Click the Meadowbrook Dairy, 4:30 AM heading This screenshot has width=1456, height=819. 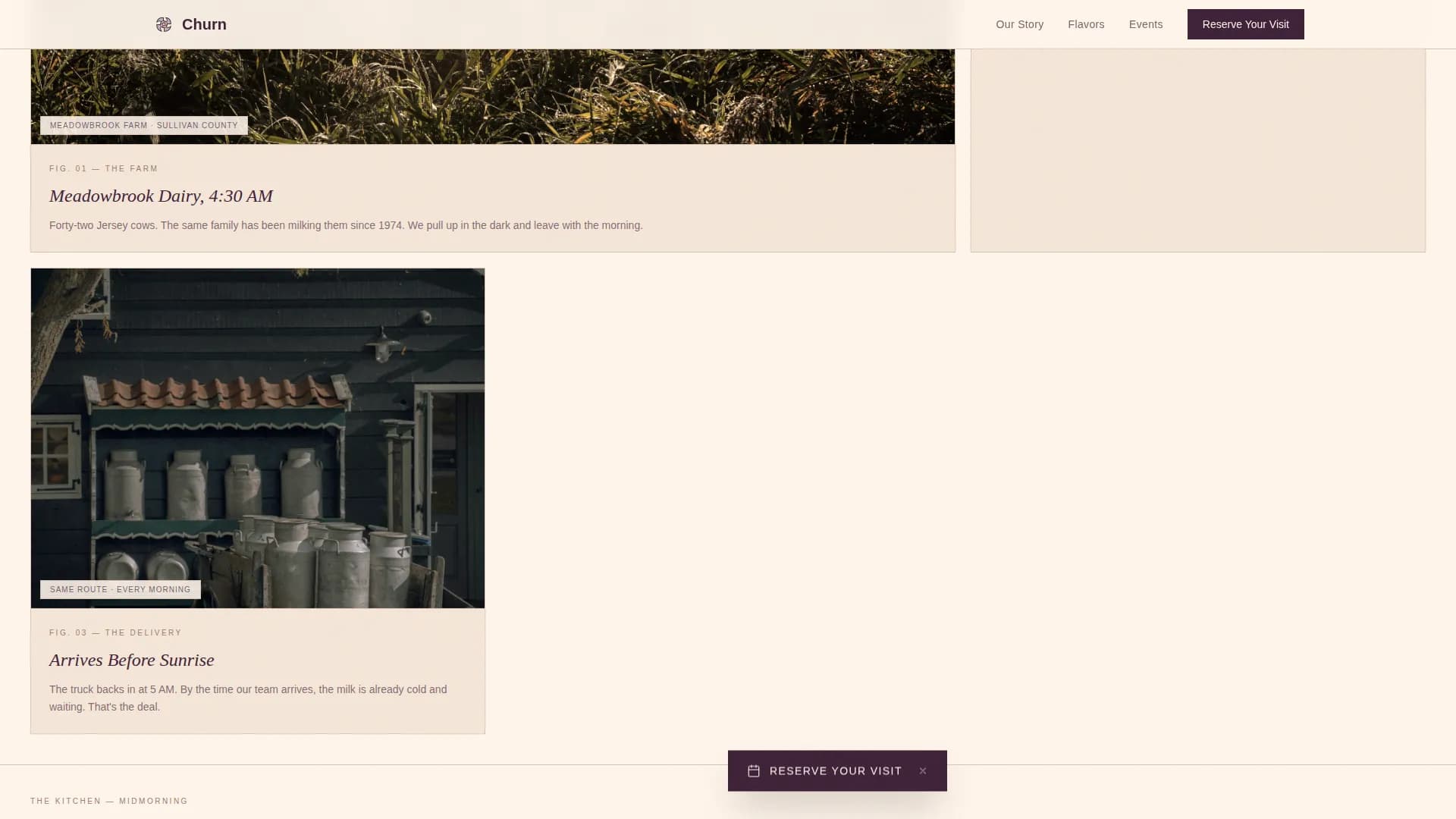[x=161, y=196]
